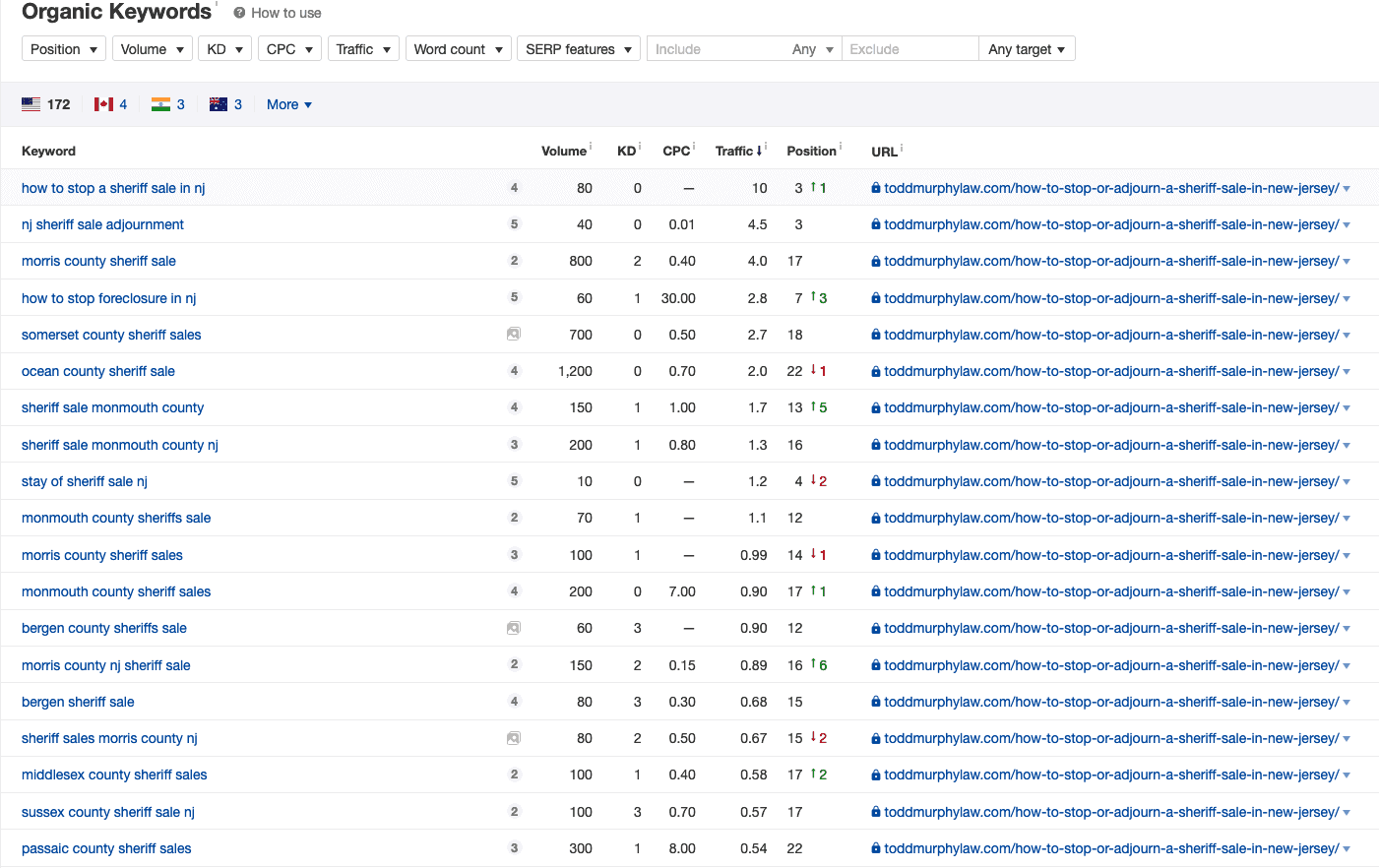
Task: Click the lock icon on 'monmouth county sheriffs sale' URL
Action: tap(876, 518)
